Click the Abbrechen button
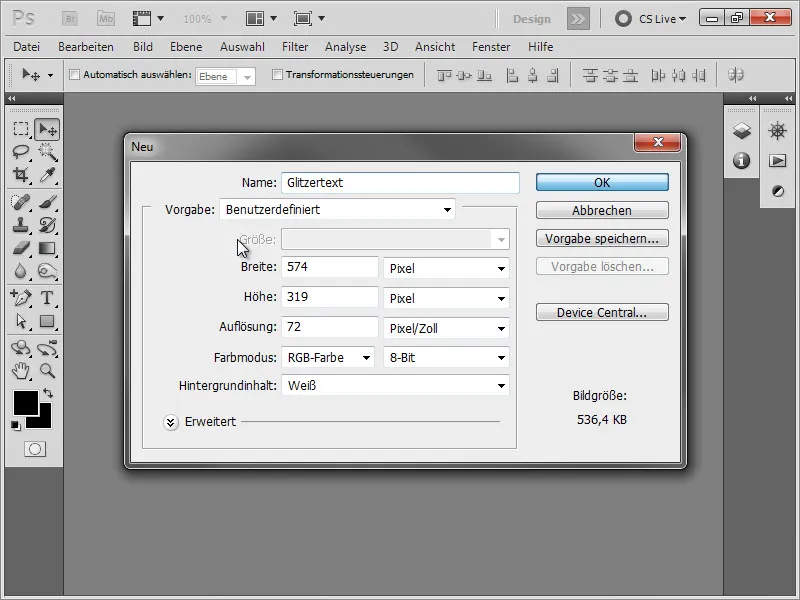 click(602, 210)
